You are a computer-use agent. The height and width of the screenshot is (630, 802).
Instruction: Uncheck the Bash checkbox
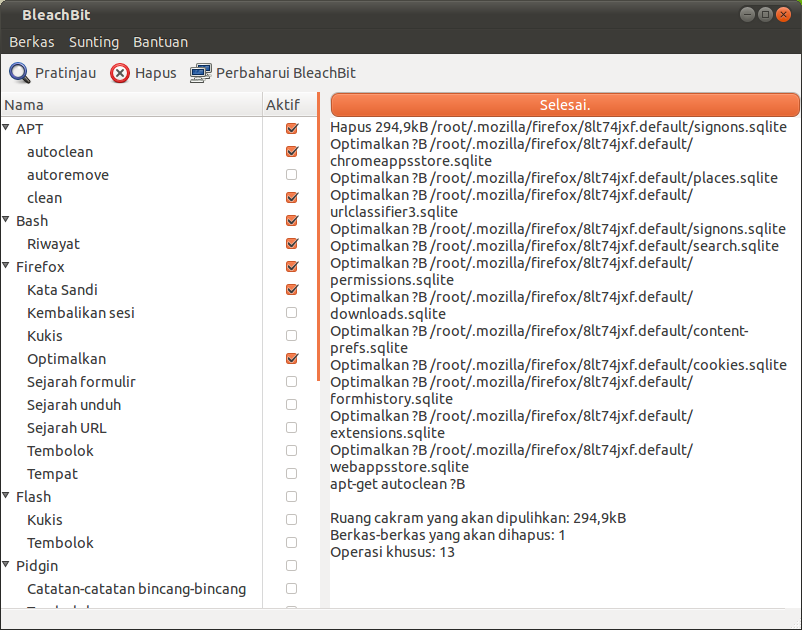[292, 220]
